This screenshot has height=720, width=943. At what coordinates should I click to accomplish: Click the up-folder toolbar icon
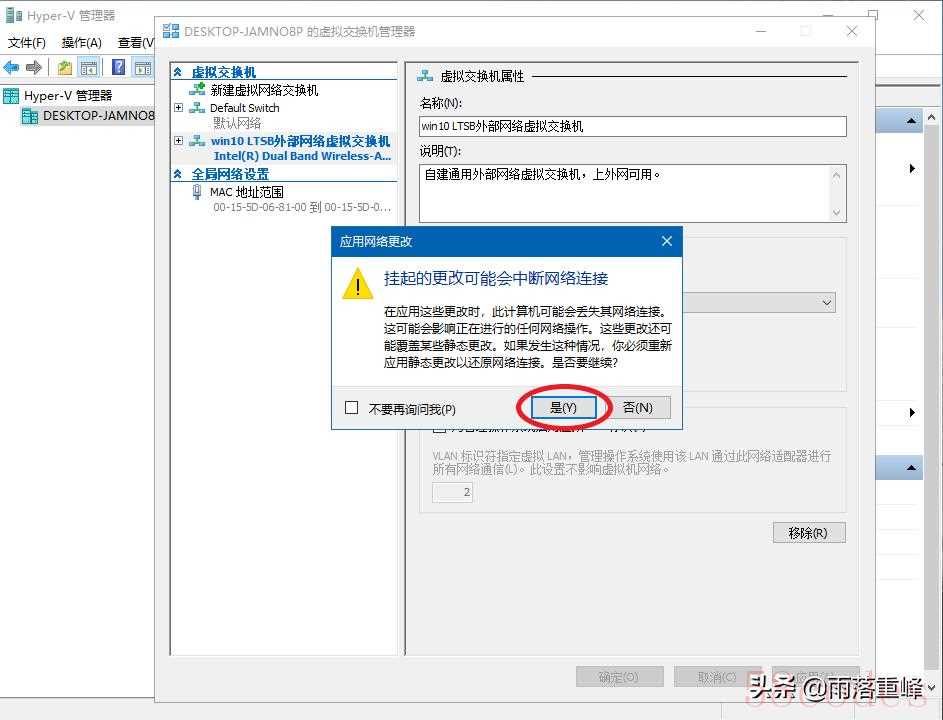[64, 67]
